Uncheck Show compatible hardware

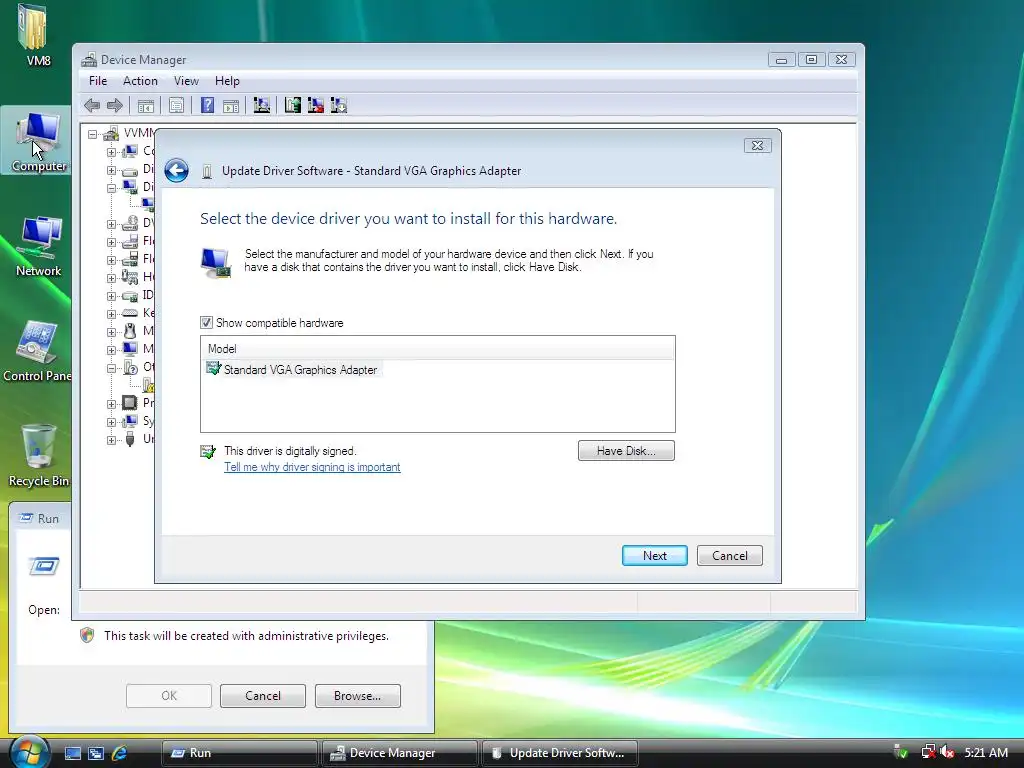206,323
